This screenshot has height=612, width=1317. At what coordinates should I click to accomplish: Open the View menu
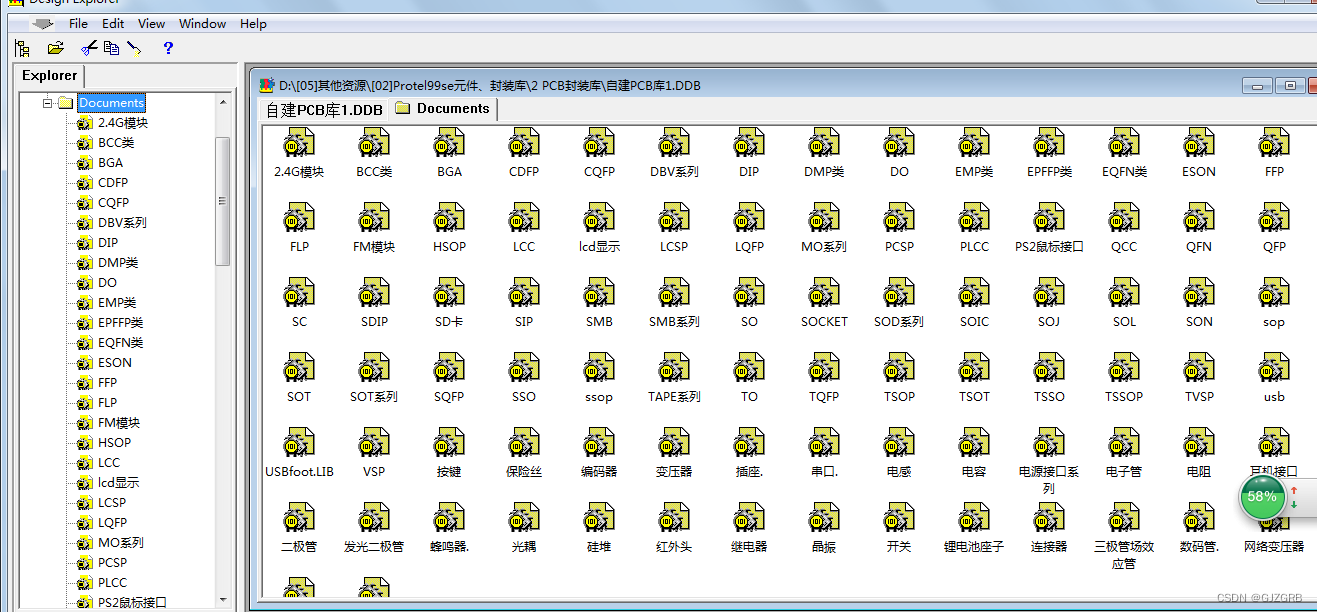pos(152,23)
